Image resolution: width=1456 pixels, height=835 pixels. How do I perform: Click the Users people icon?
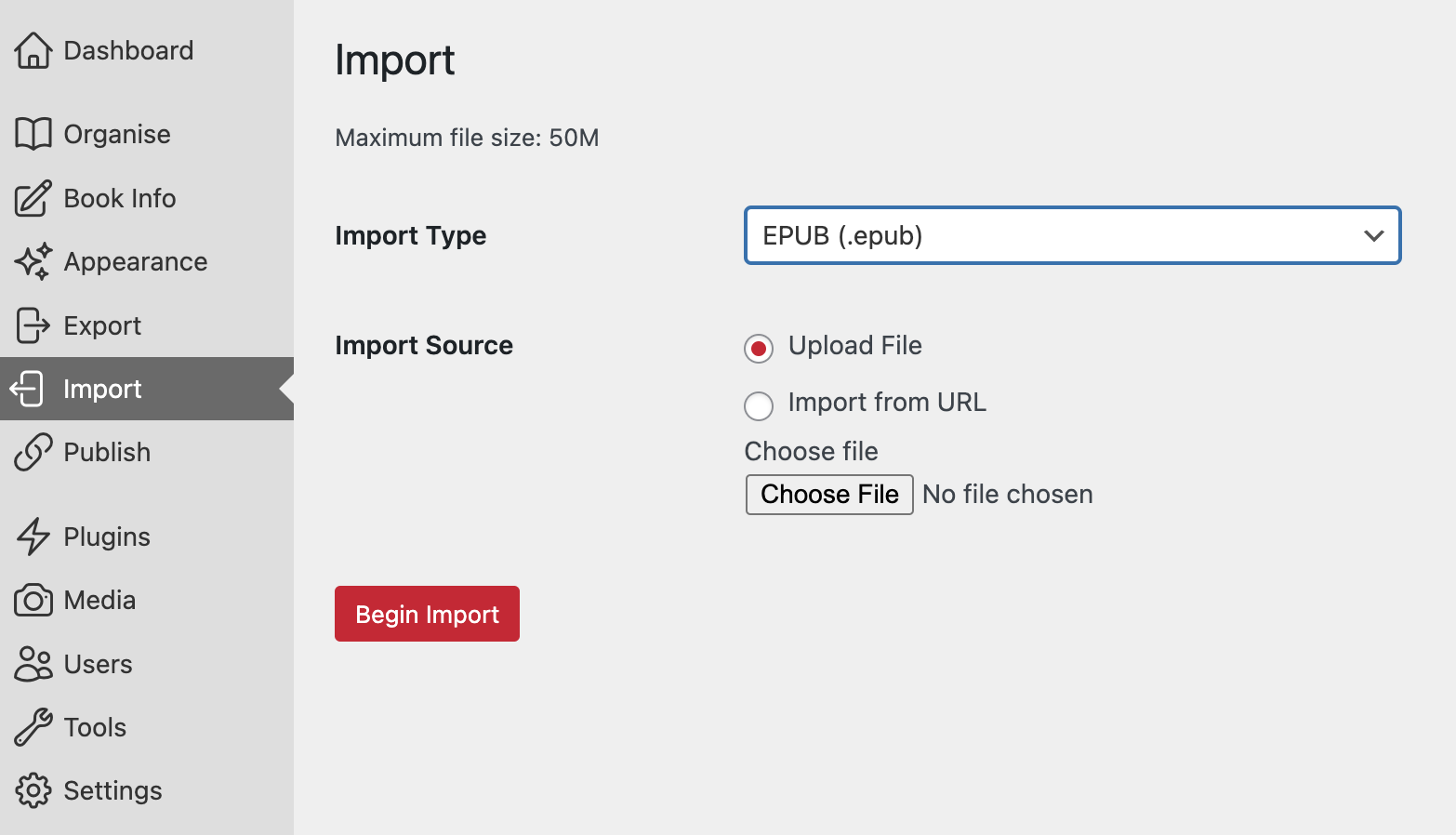click(33, 664)
